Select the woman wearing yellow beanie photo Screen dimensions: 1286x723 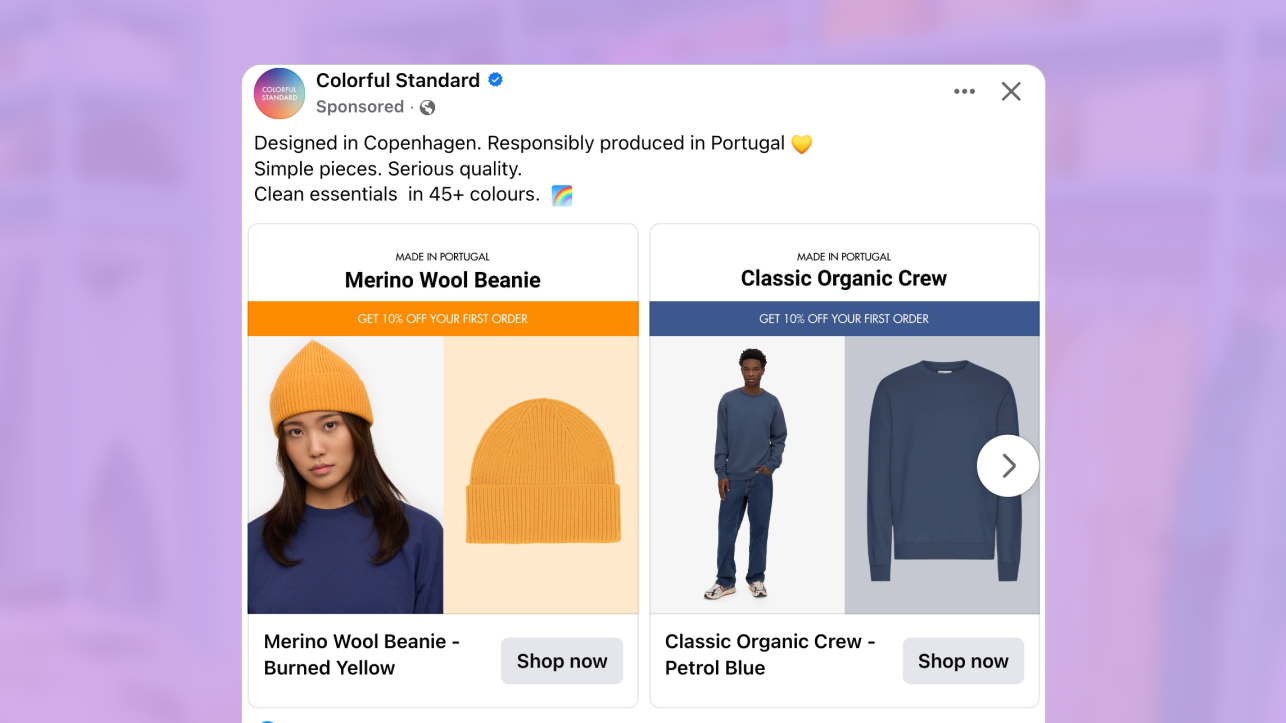point(346,475)
